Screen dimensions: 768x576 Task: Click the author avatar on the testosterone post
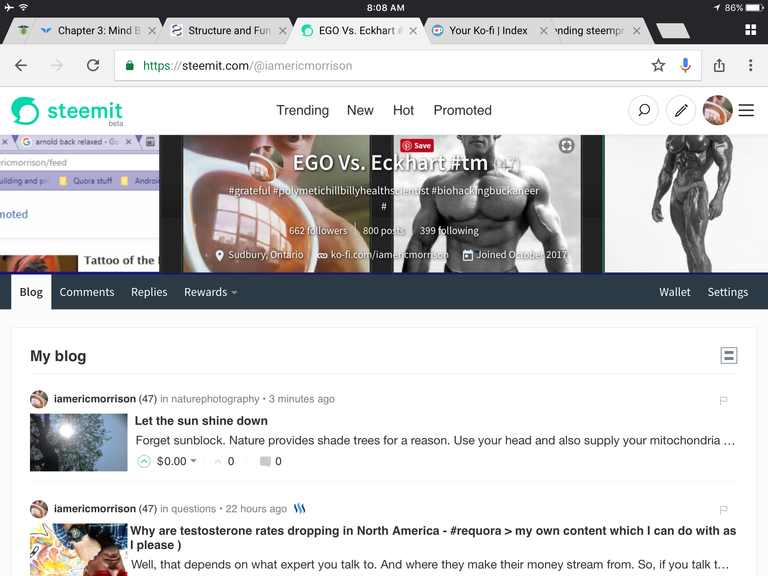pyautogui.click(x=39, y=509)
